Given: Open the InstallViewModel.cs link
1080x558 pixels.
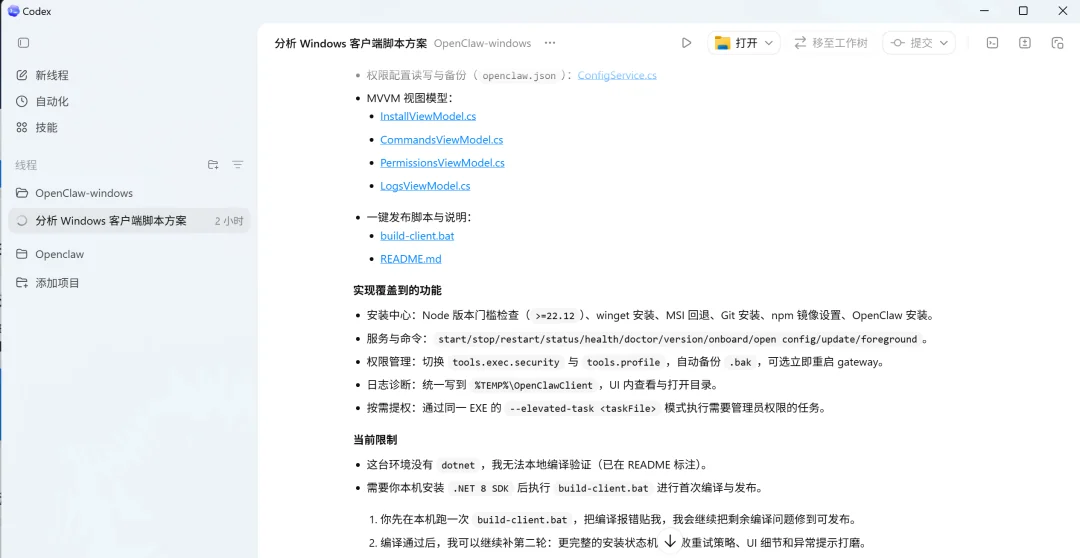Looking at the screenshot, I should [428, 116].
